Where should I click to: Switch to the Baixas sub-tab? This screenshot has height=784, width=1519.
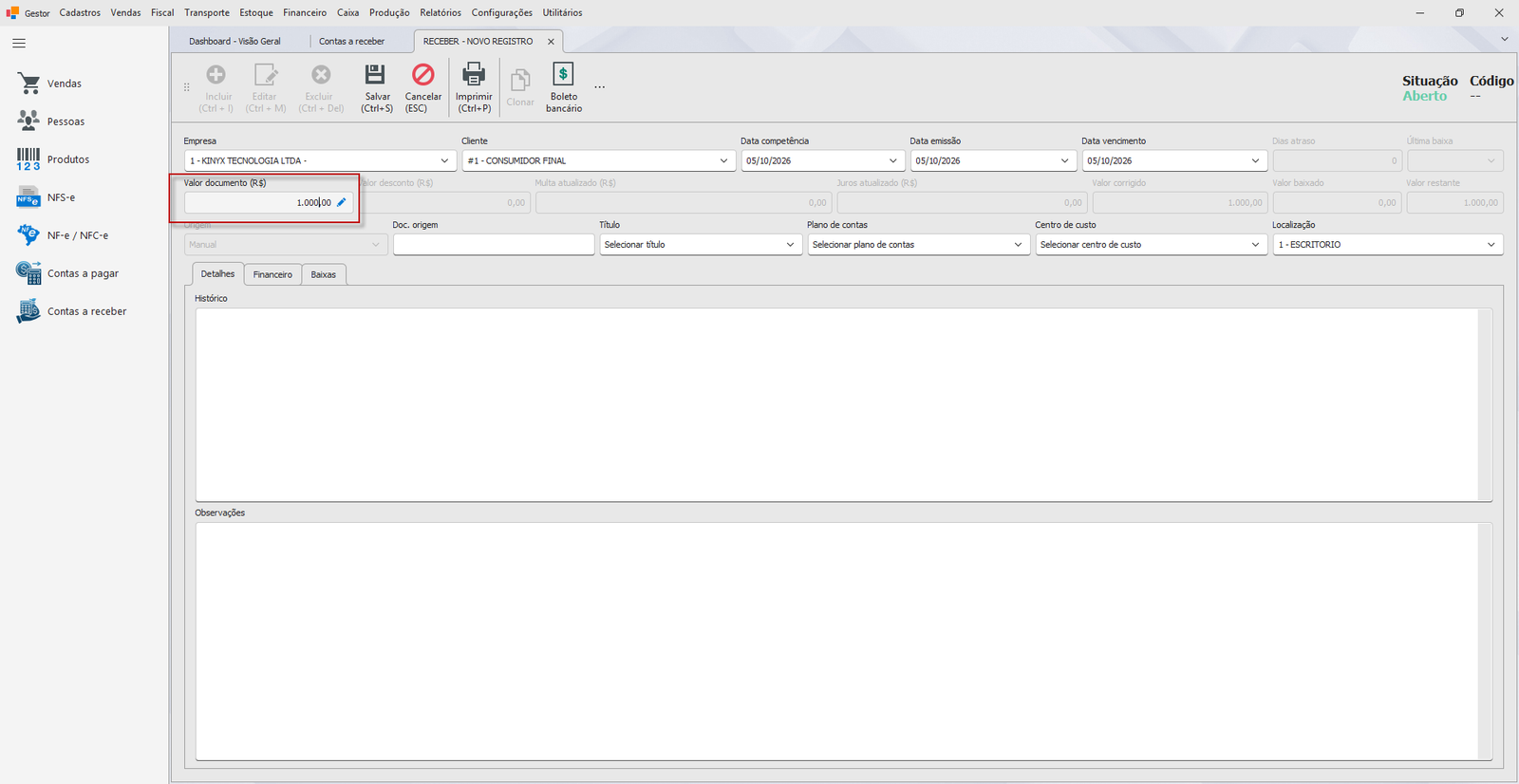click(324, 274)
